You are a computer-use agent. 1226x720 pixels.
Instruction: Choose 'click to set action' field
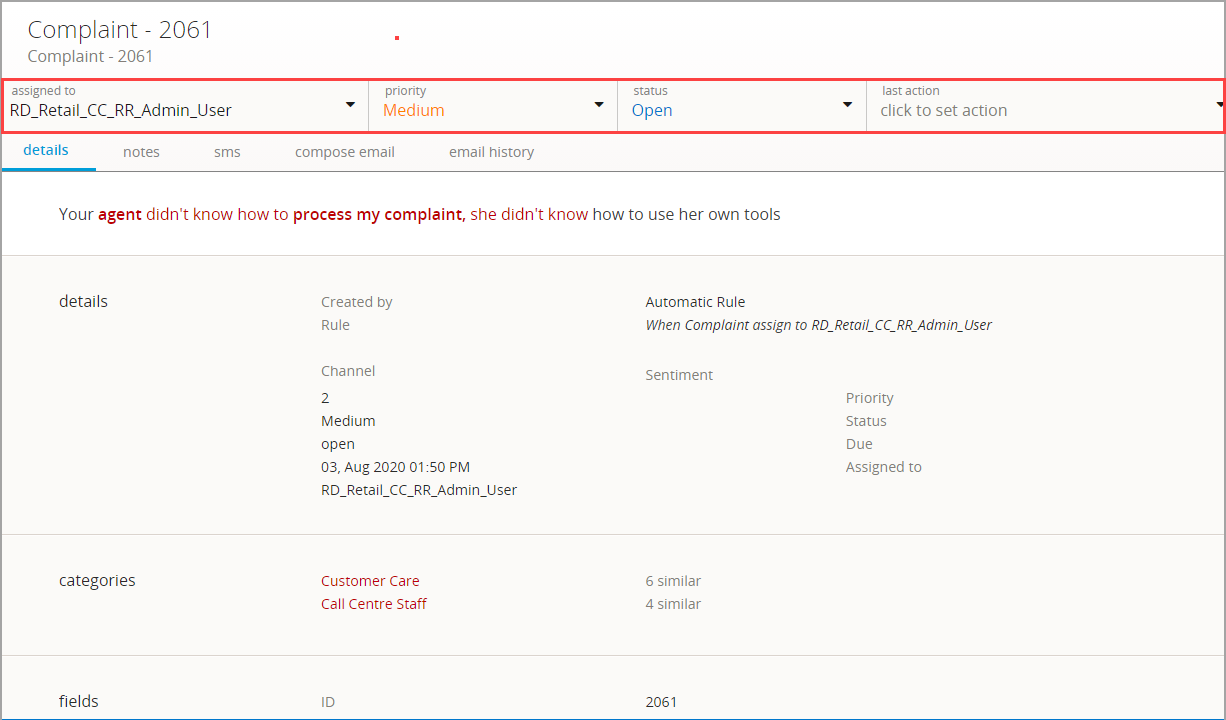(943, 111)
